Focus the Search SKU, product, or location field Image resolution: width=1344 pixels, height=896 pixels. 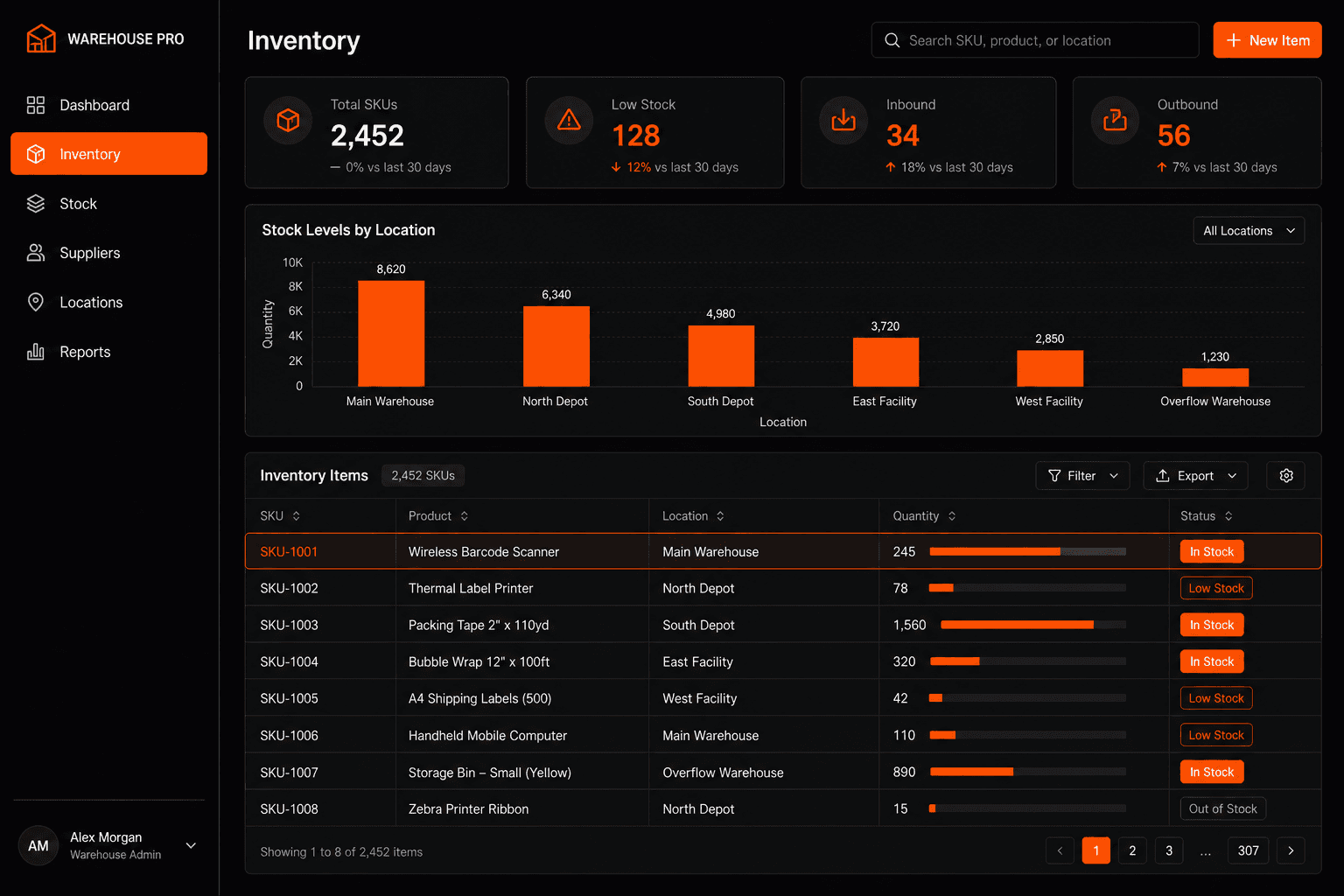(1035, 40)
